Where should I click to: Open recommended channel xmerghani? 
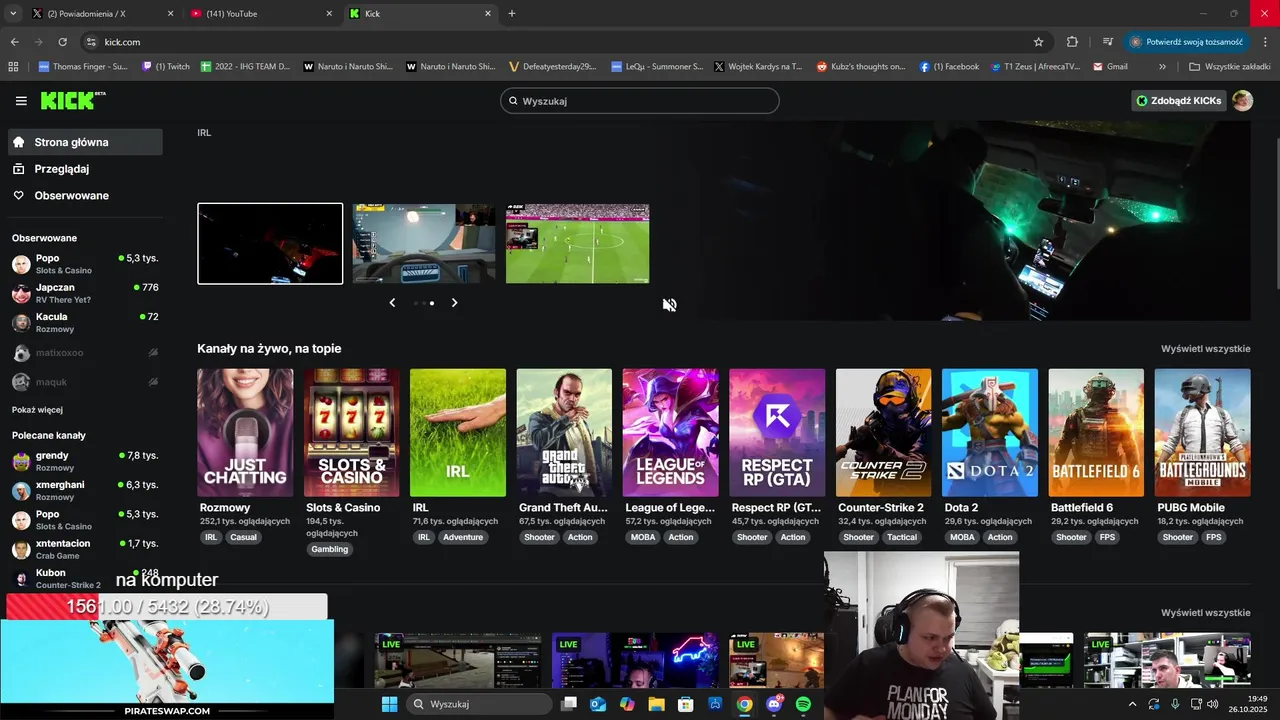(x=85, y=490)
